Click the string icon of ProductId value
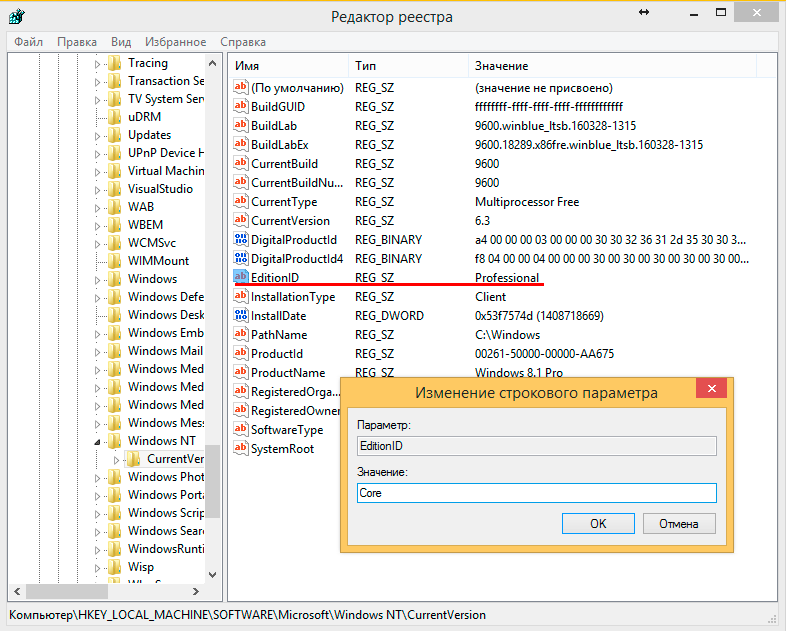This screenshot has width=786, height=631. [241, 353]
